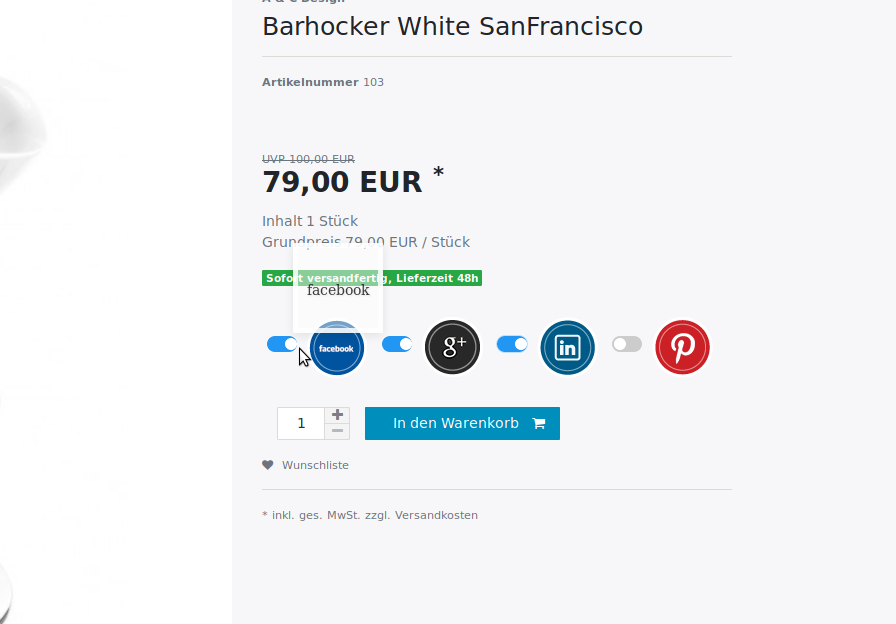This screenshot has width=896, height=624.
Task: Click the Facebook share icon
Action: coord(337,348)
